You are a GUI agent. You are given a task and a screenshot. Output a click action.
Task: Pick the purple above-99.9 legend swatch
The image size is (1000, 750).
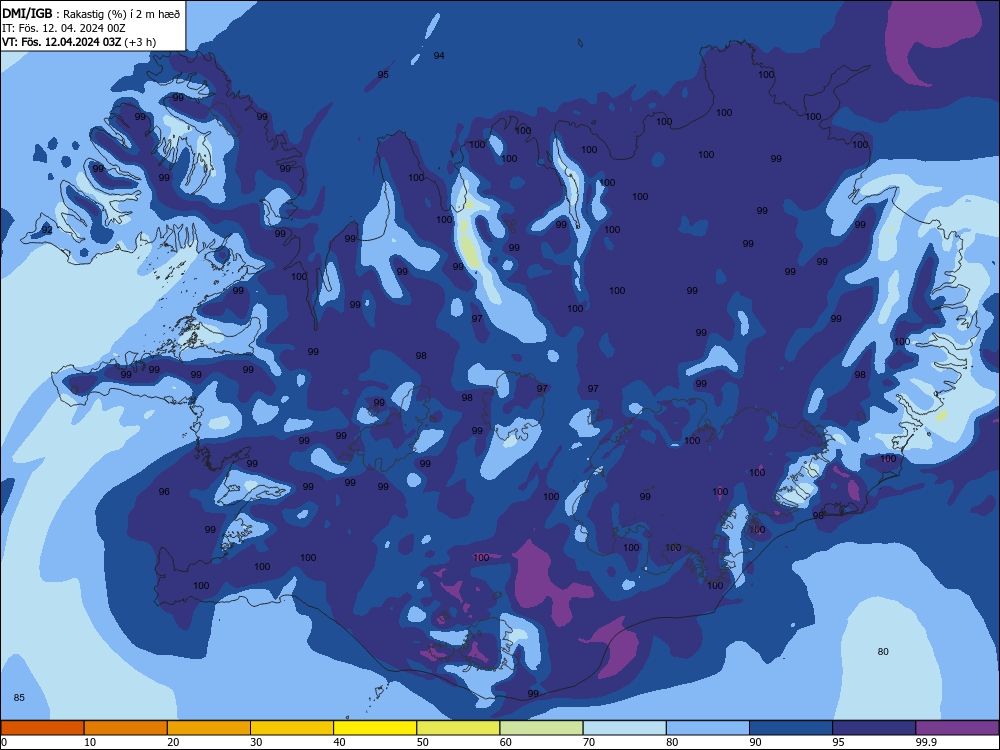(x=957, y=728)
